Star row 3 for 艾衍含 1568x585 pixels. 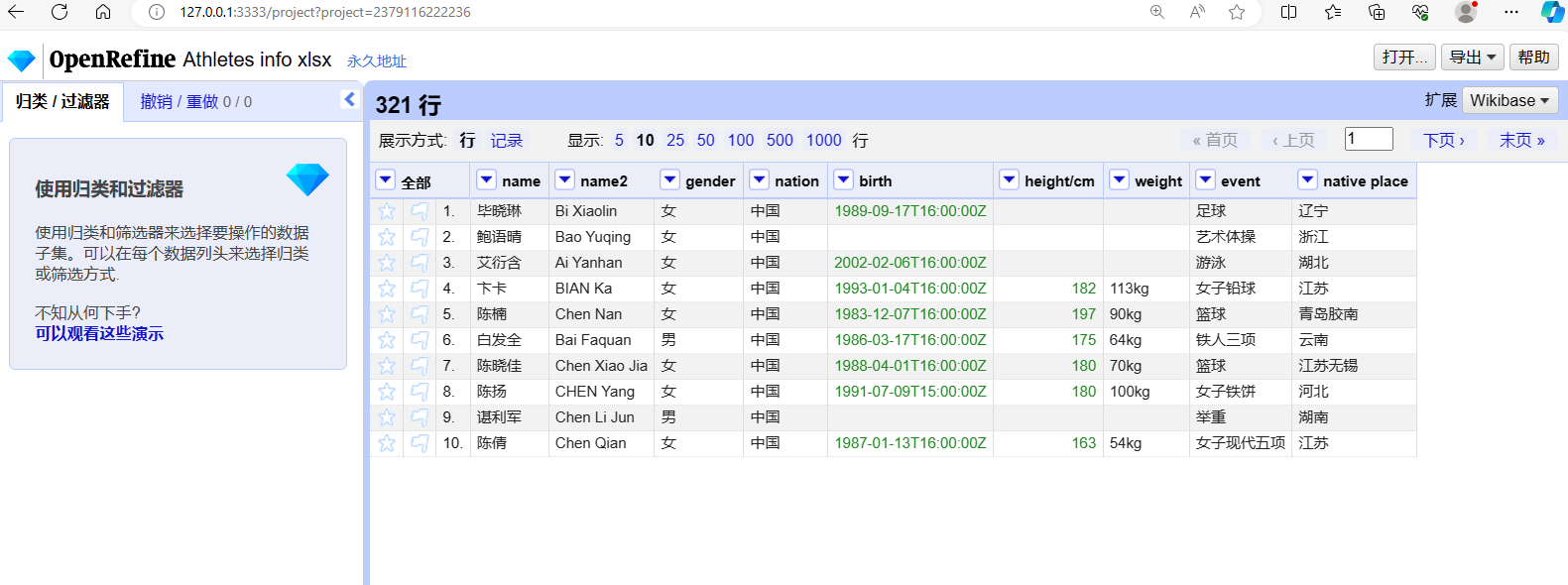point(387,263)
